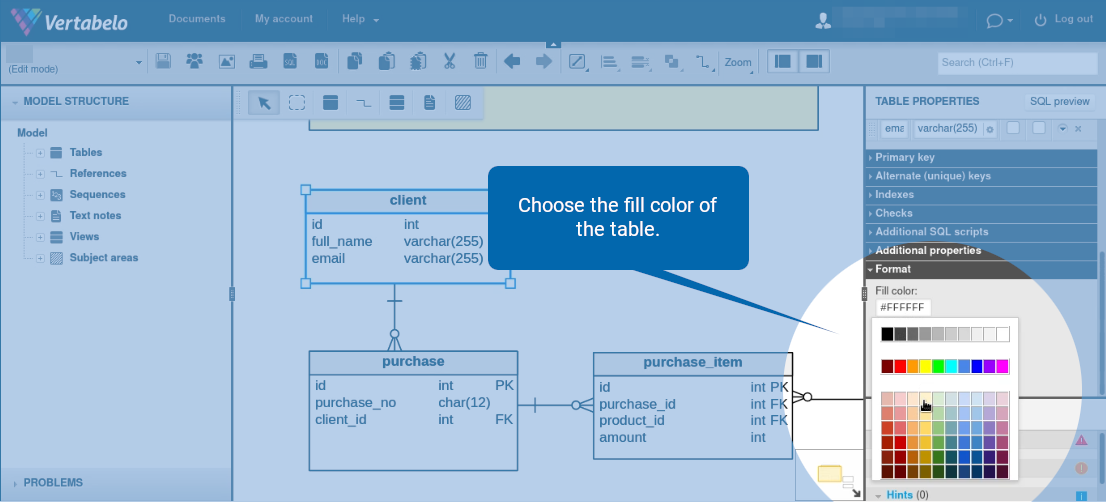Toggle second checkbox in email column row
The width and height of the screenshot is (1106, 502).
coord(1039,128)
